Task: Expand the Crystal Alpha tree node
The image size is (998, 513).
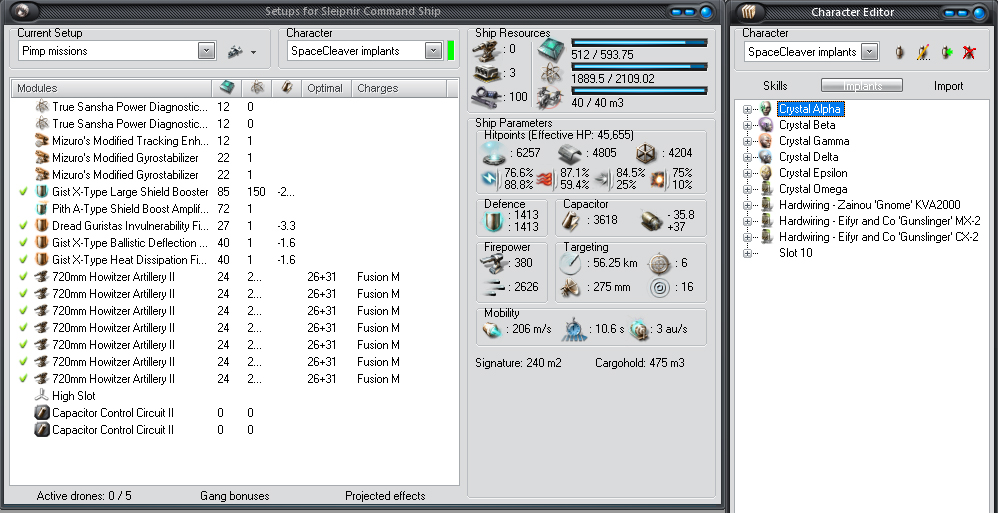Action: coord(747,109)
